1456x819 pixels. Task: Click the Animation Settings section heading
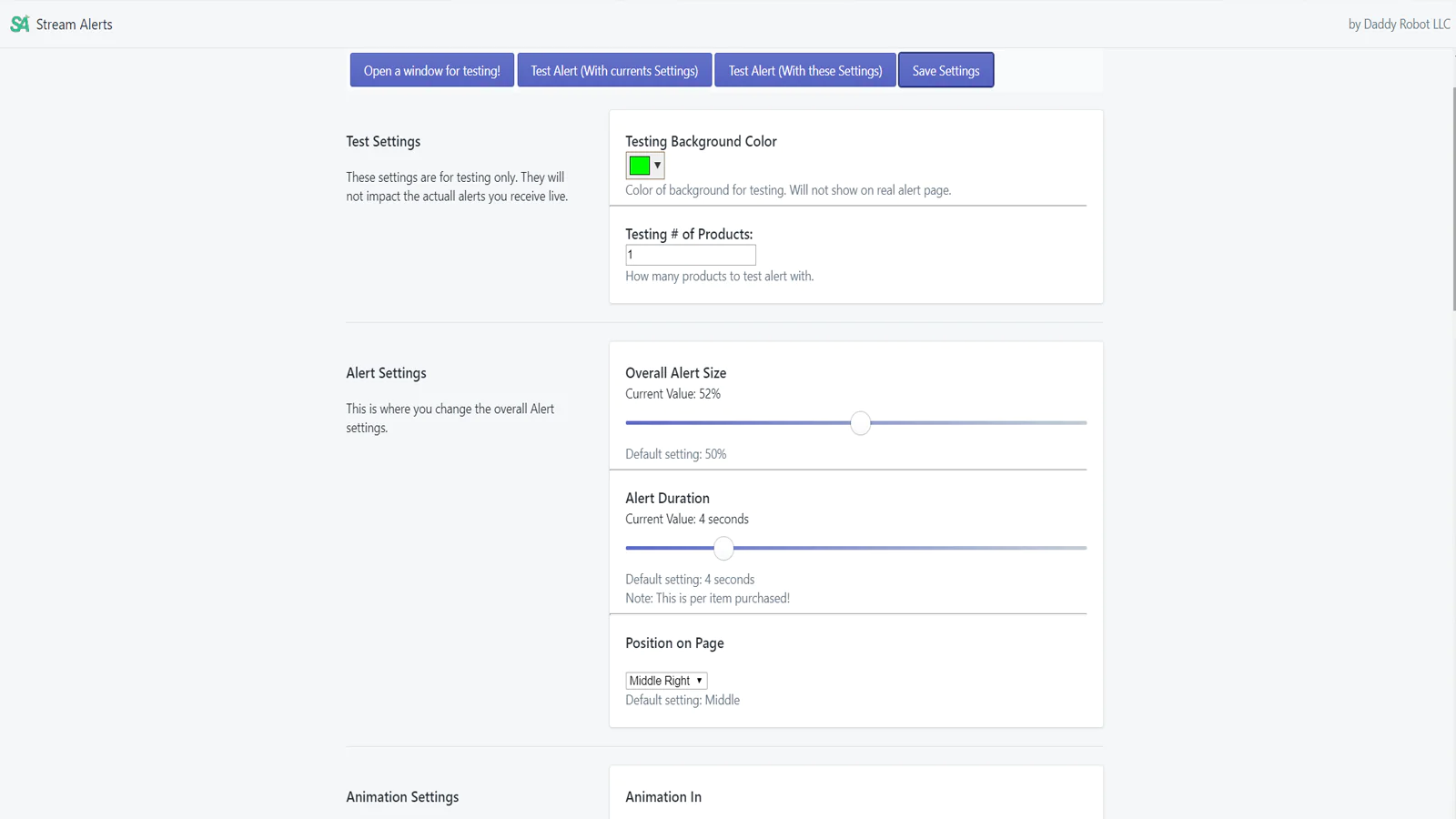click(402, 797)
